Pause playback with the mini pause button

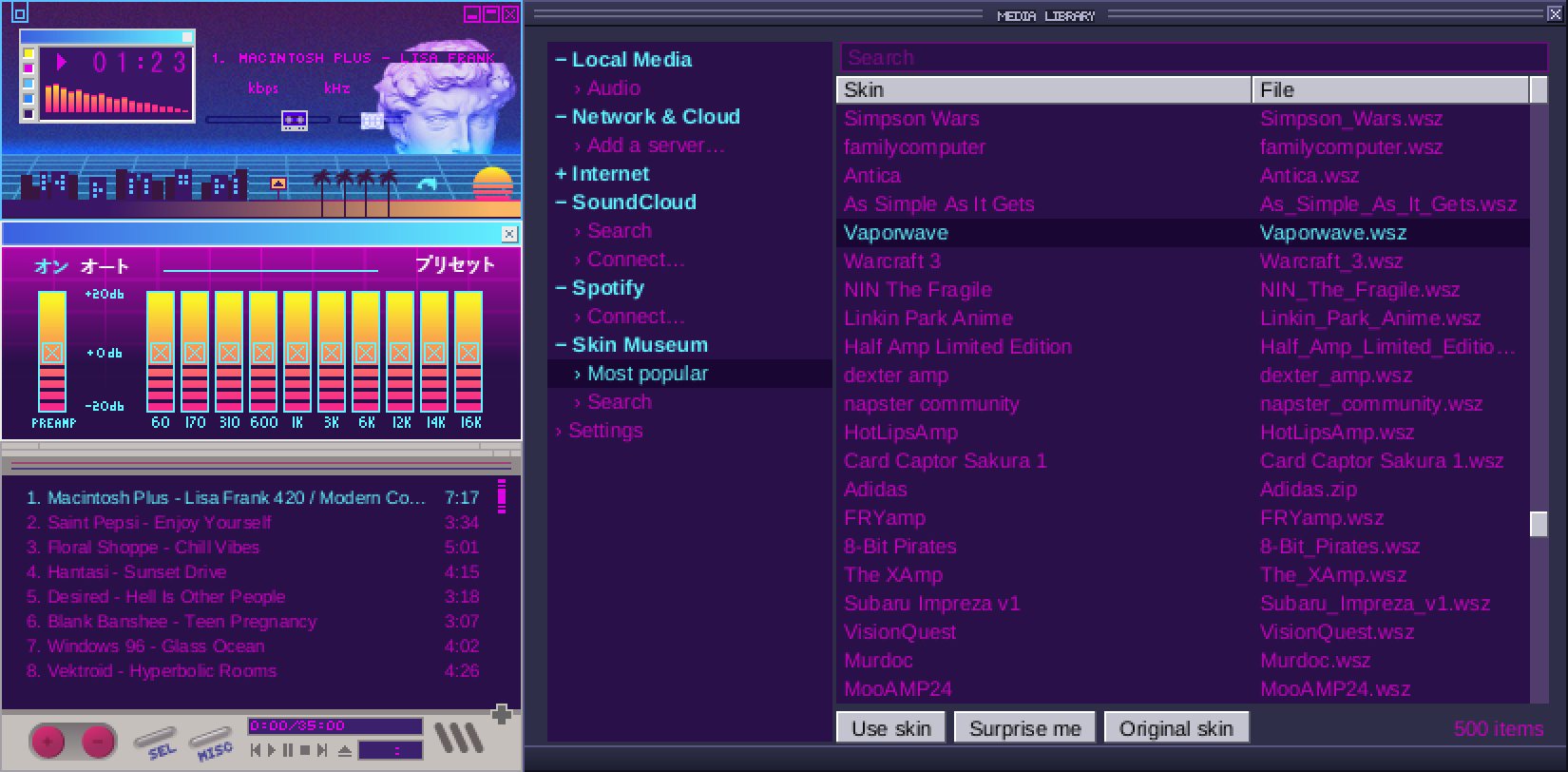(x=288, y=750)
